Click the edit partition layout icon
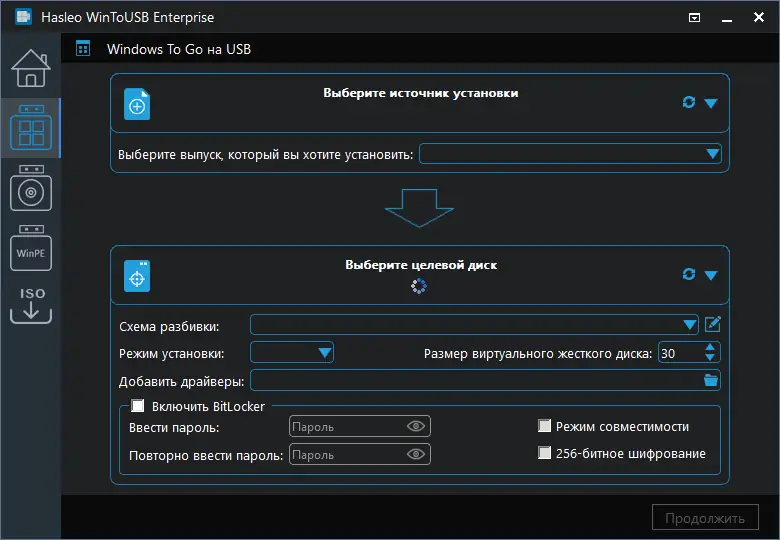780x540 pixels. click(x=712, y=324)
